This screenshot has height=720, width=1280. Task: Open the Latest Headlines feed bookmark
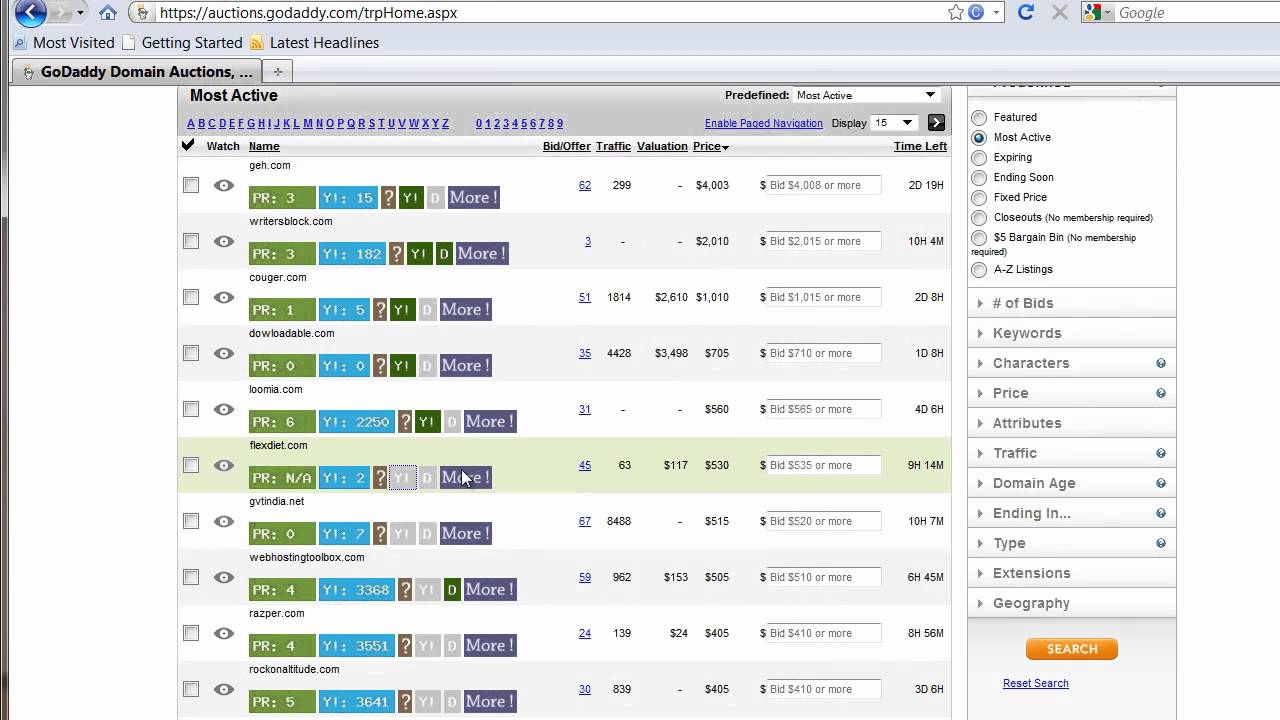pos(314,42)
